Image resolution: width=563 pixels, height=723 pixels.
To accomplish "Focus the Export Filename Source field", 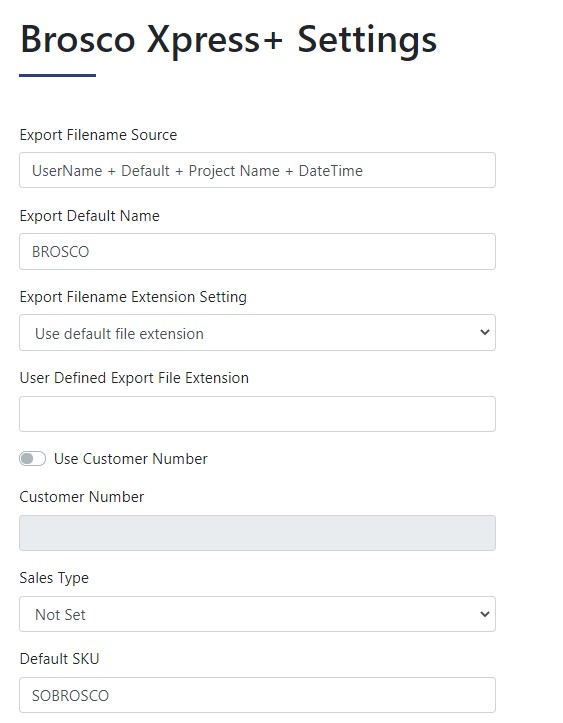I will pos(257,170).
